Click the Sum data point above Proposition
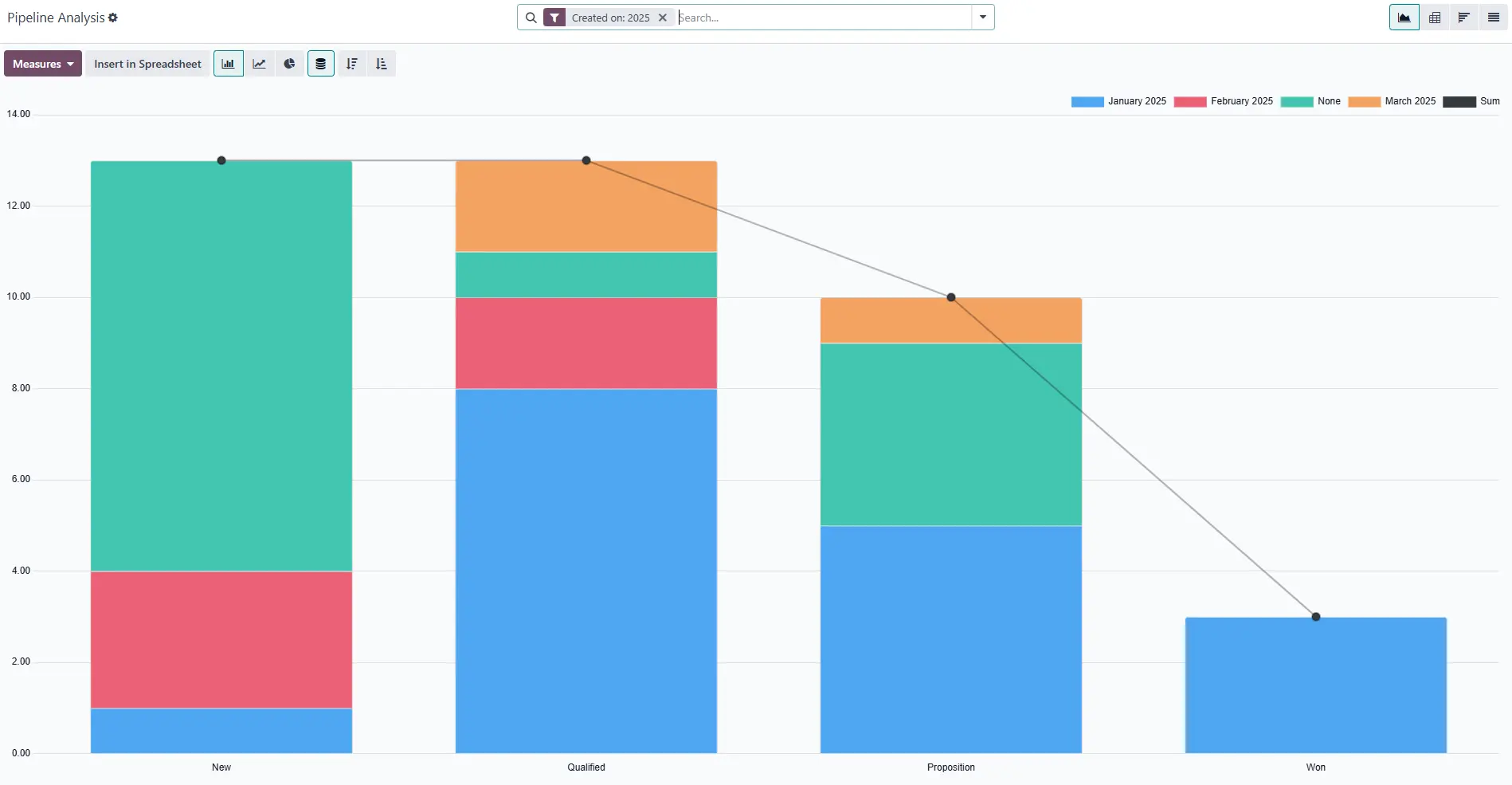This screenshot has height=785, width=1512. [x=951, y=297]
